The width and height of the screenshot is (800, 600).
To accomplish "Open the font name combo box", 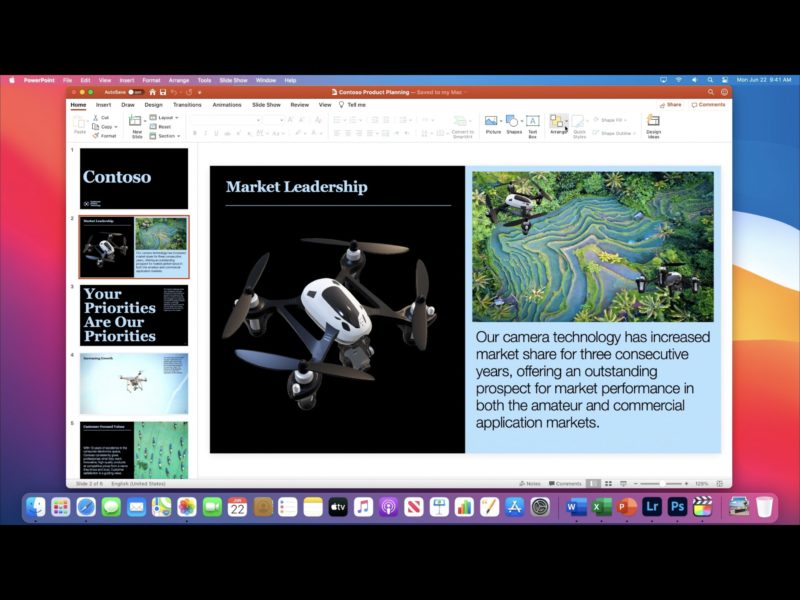I will pos(226,120).
